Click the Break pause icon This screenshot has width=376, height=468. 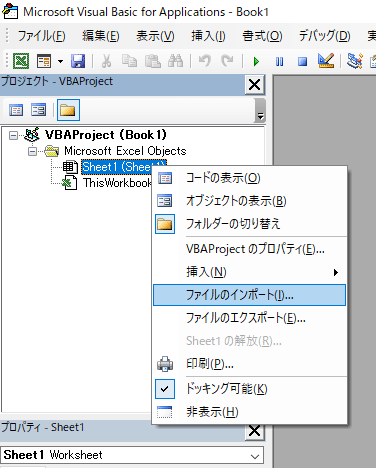280,62
